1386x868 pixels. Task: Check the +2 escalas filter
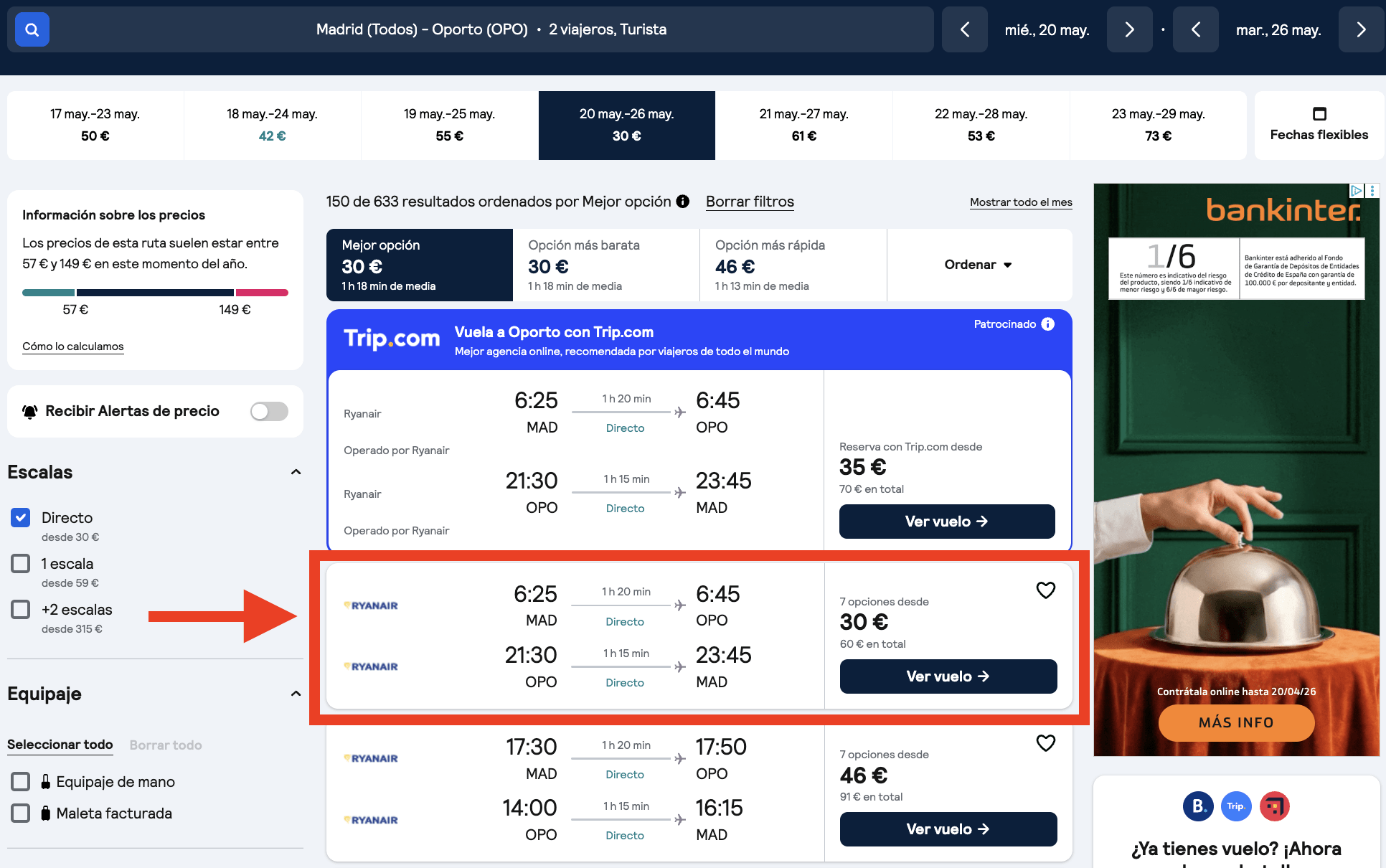pyautogui.click(x=21, y=609)
